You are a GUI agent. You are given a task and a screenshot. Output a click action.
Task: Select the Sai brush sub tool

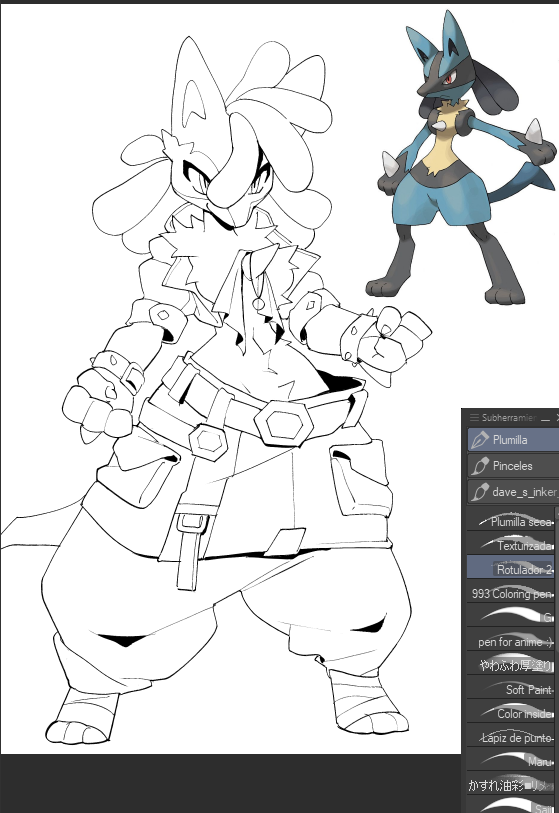511,804
